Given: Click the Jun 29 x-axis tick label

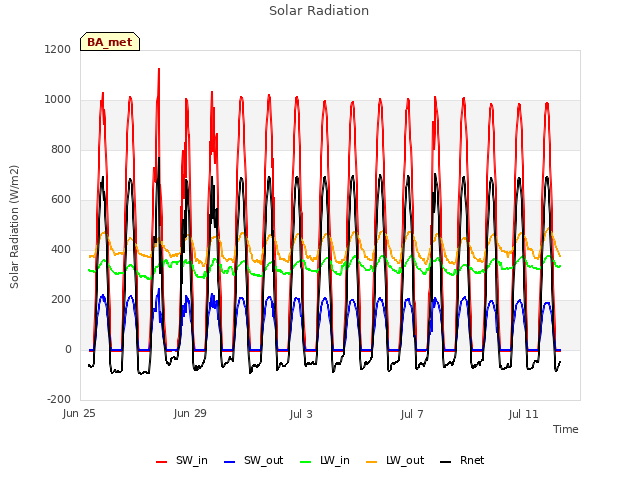Looking at the screenshot, I should pyautogui.click(x=190, y=414).
